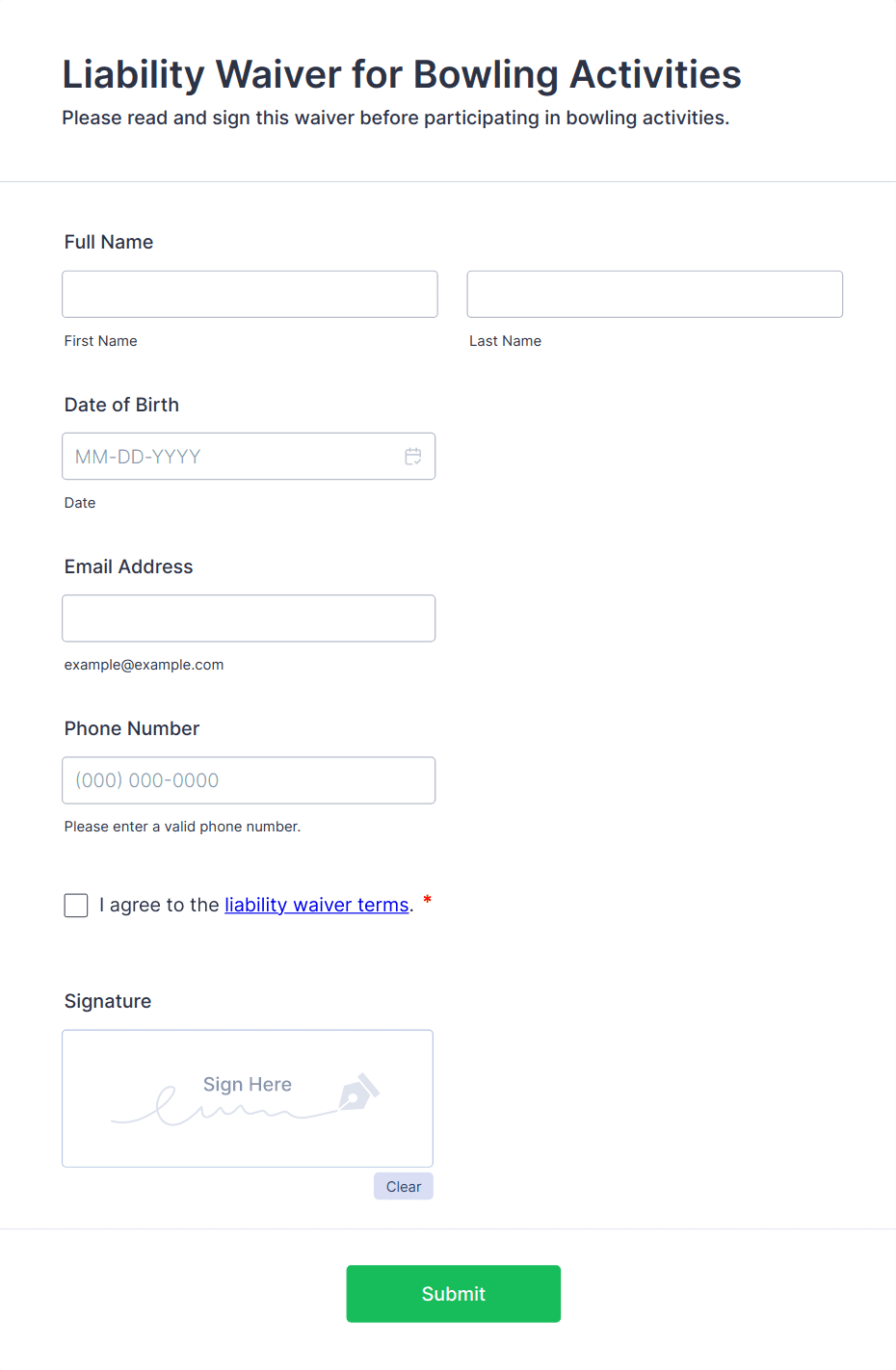Click the phone number input field
Screen dimensions: 896x1370
[249, 780]
